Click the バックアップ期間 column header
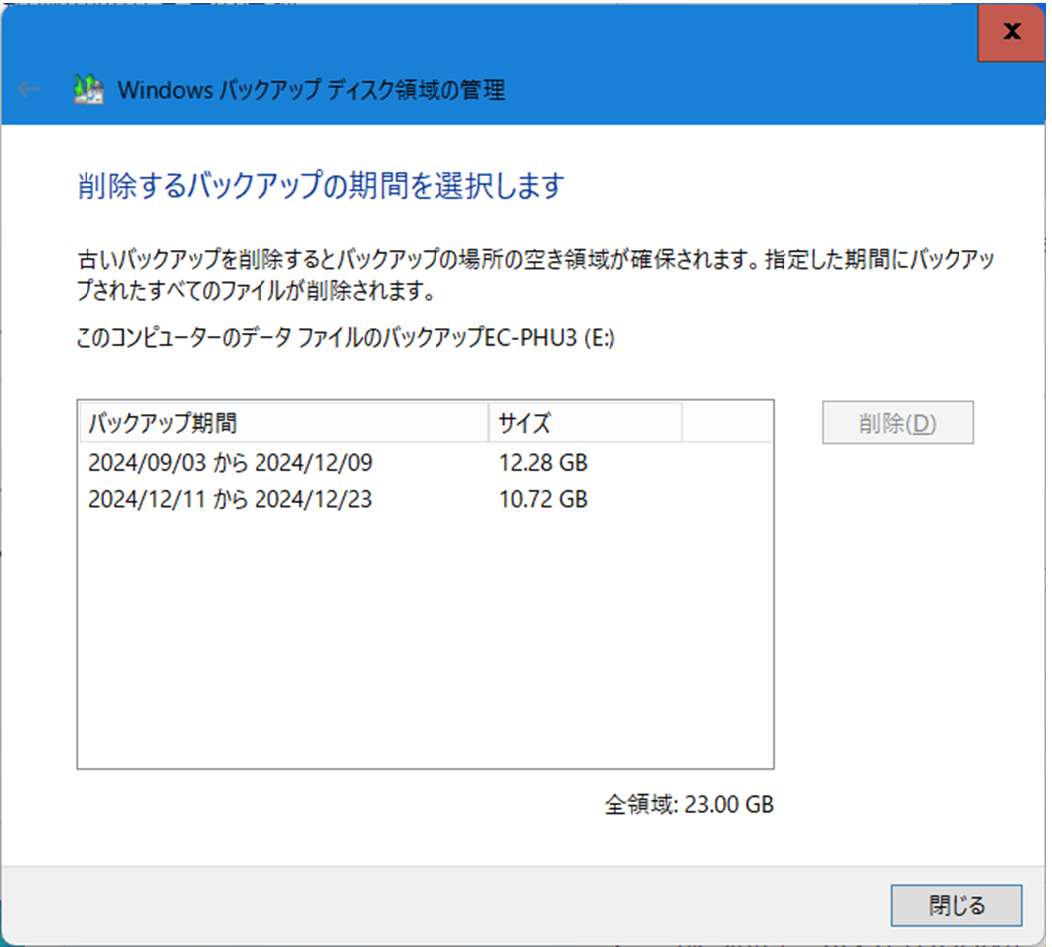The image size is (1052, 947). click(x=284, y=423)
